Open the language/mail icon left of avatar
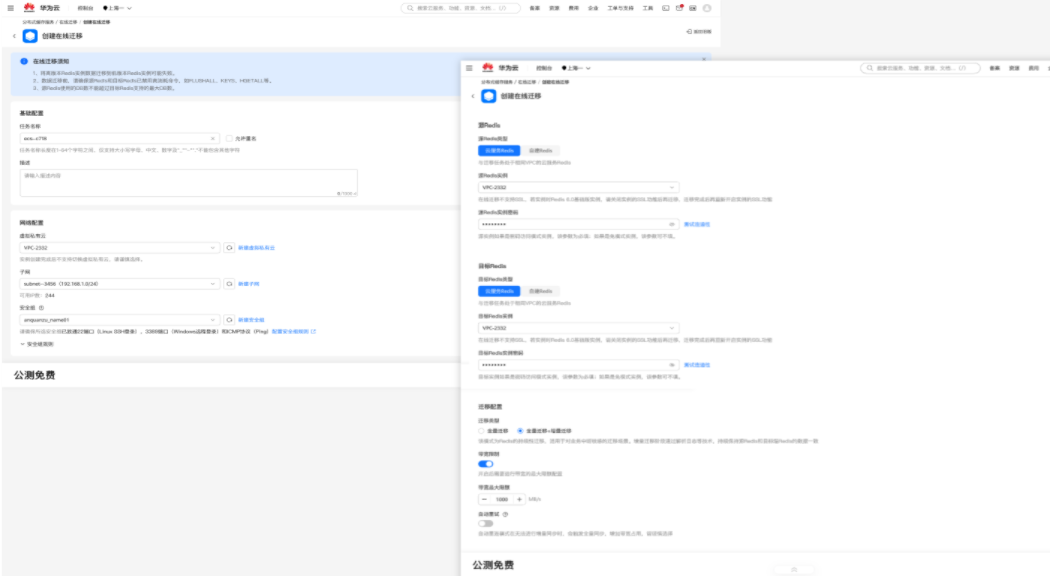 tap(693, 8)
